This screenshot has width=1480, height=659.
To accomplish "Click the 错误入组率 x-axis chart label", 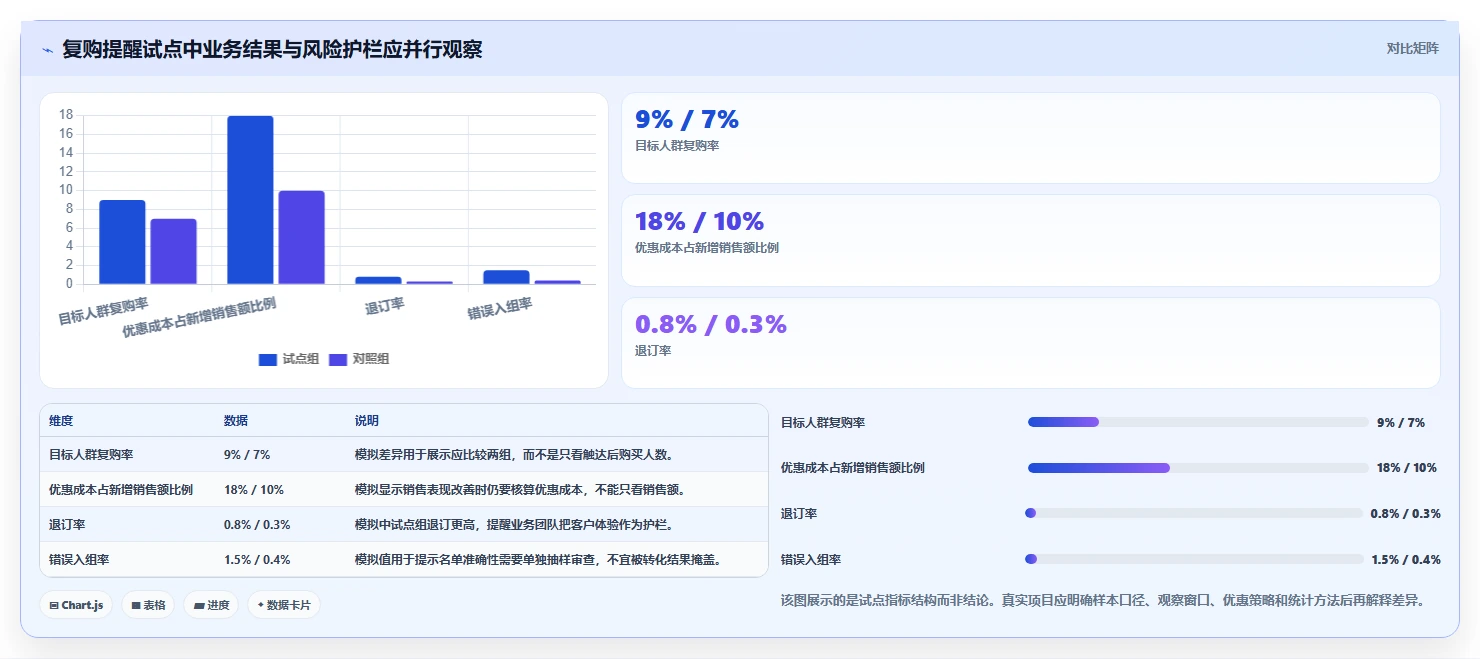I will coord(500,309).
